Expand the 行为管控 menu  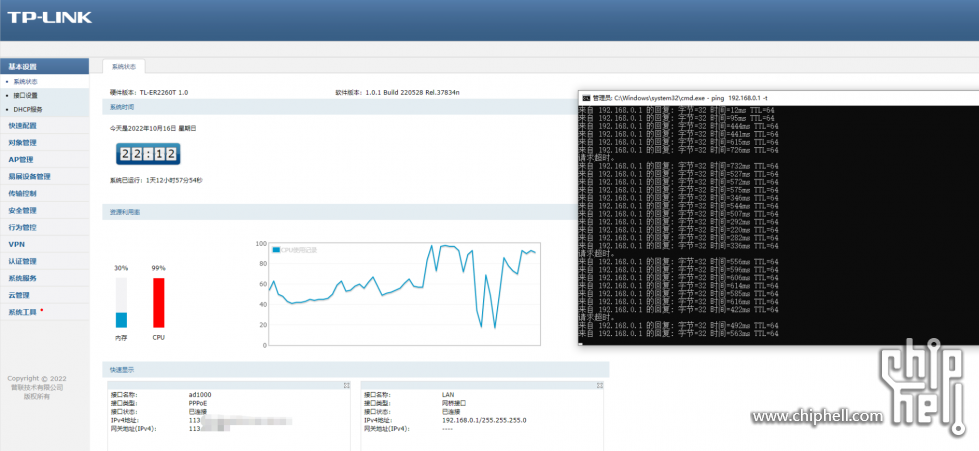44,227
